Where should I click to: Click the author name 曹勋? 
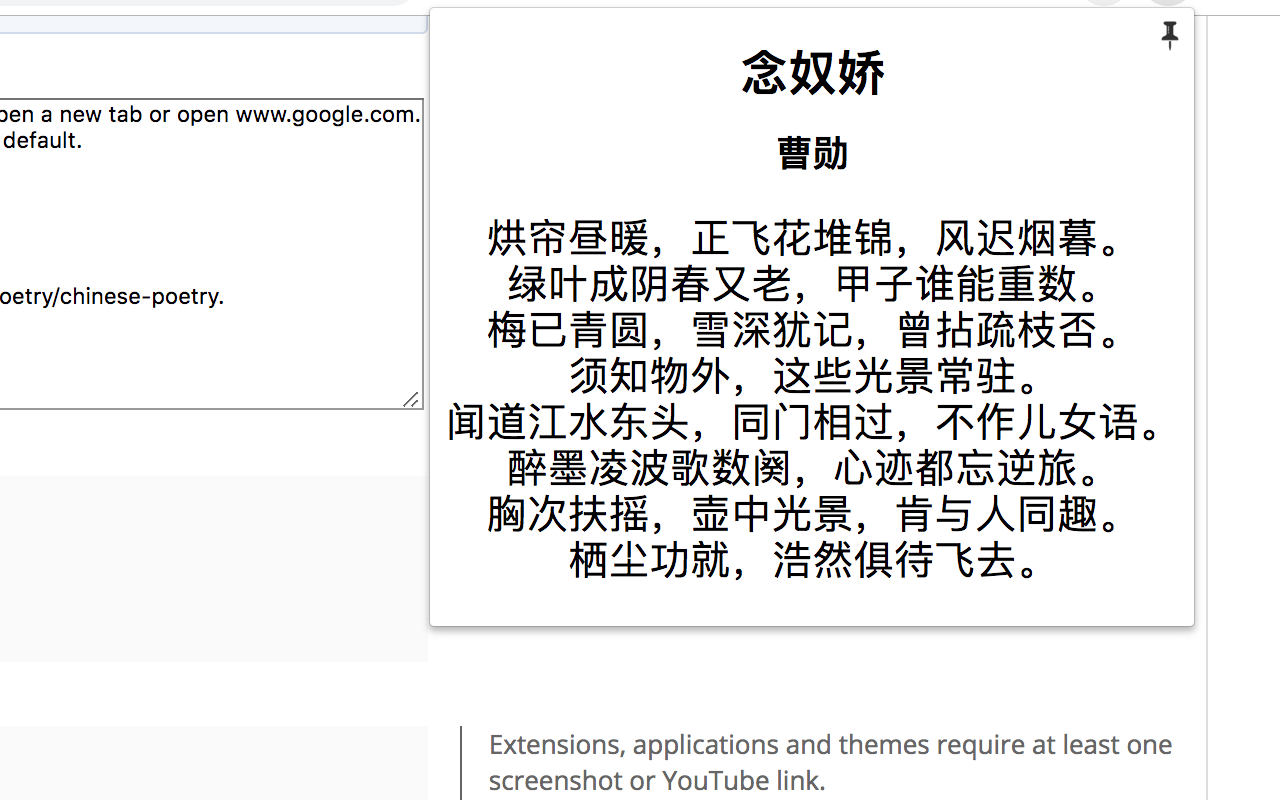(x=812, y=153)
